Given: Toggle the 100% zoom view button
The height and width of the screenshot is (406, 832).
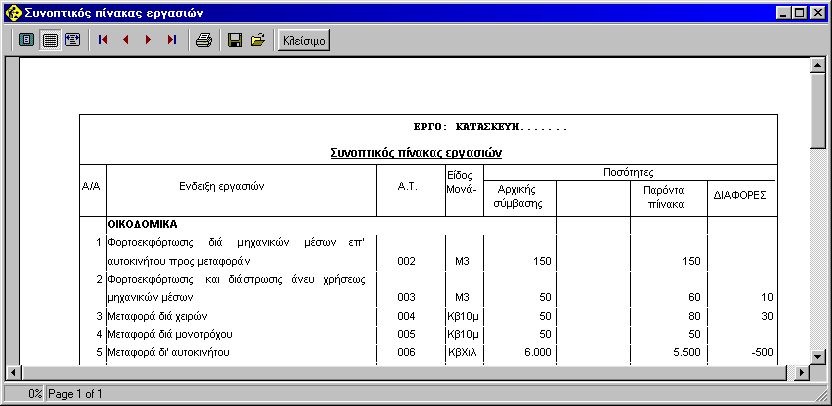Looking at the screenshot, I should pos(49,40).
